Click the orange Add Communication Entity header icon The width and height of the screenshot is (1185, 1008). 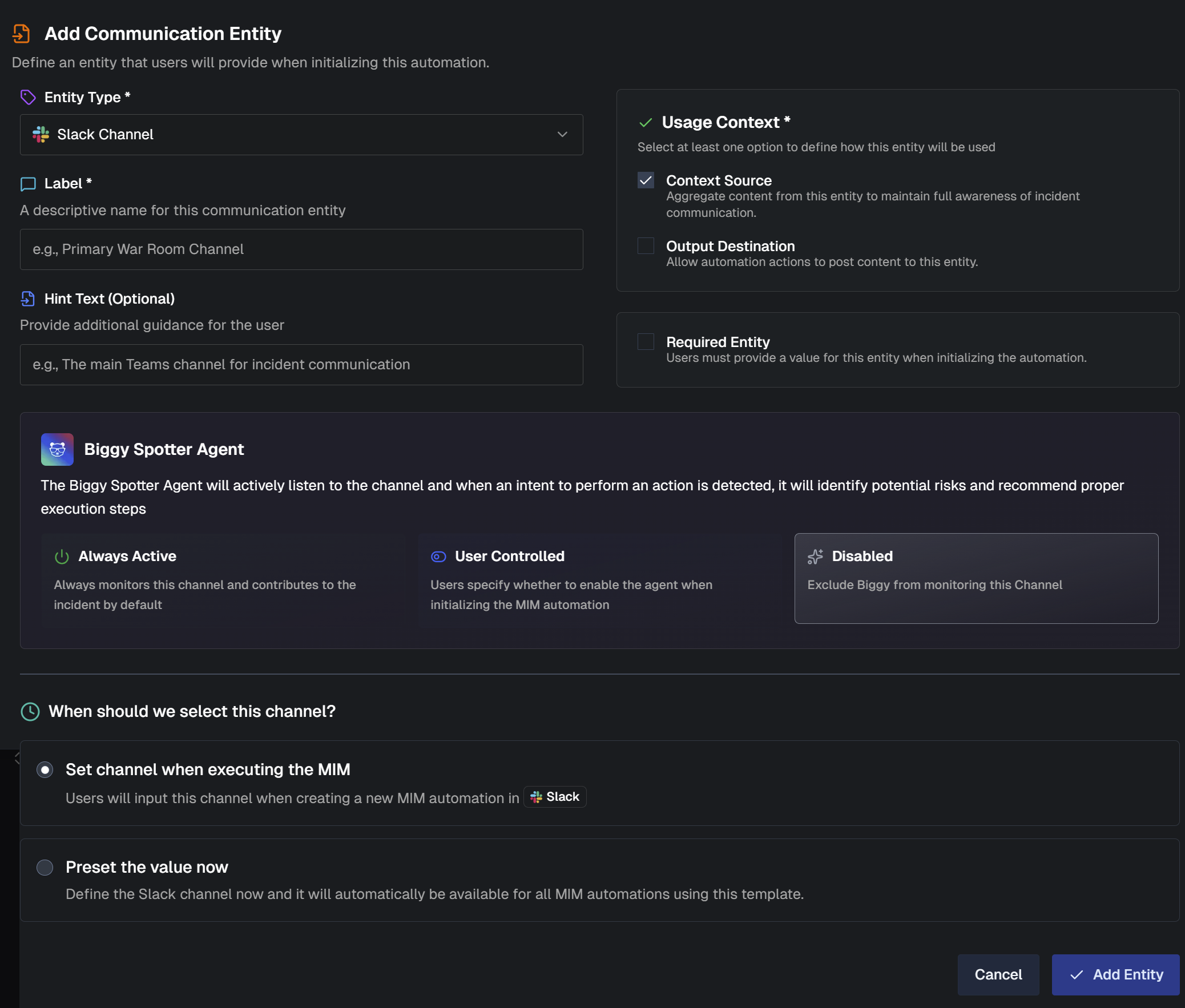pyautogui.click(x=21, y=34)
